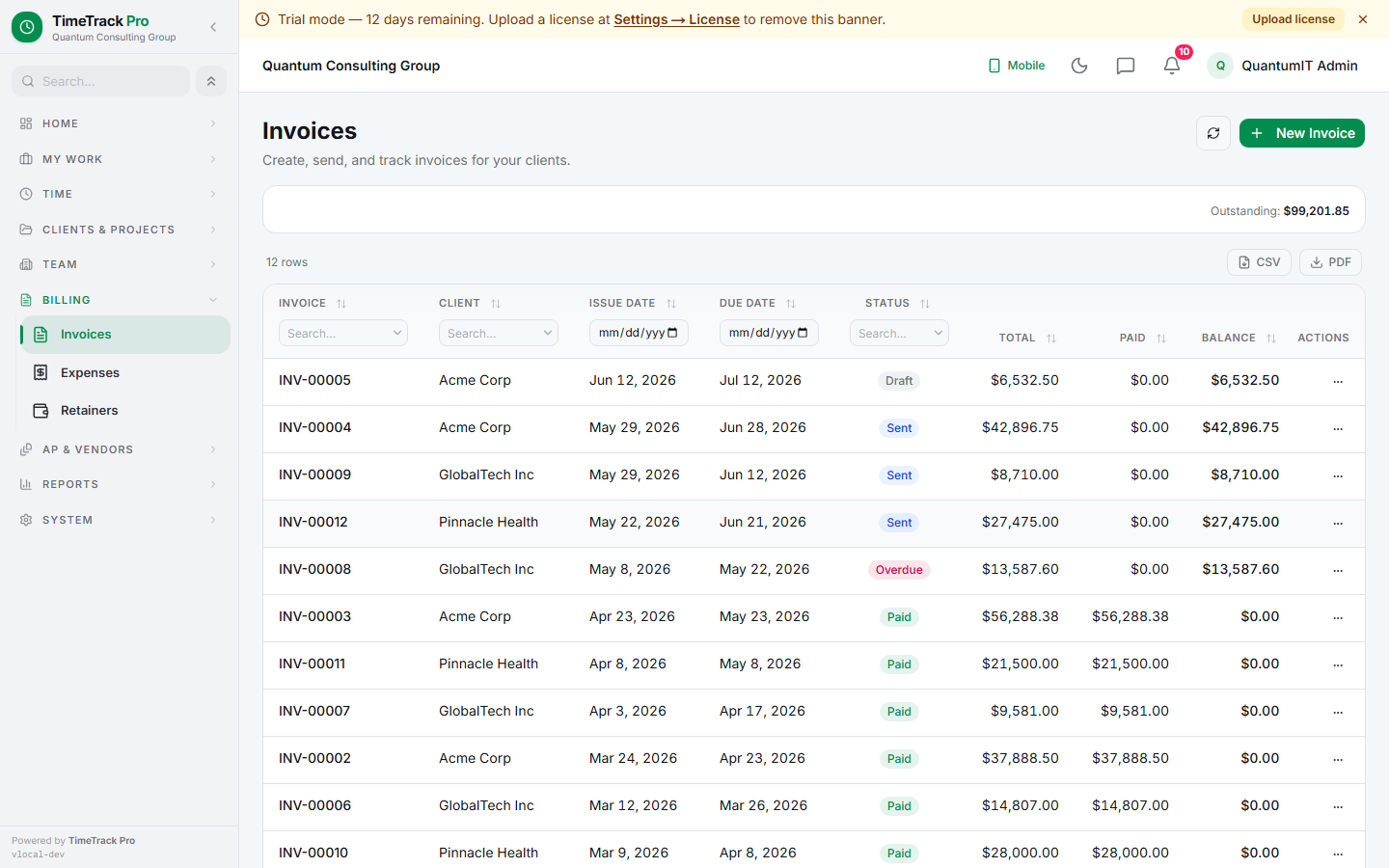The width and height of the screenshot is (1389, 868).
Task: Expand the Reports section
Action: [x=119, y=484]
